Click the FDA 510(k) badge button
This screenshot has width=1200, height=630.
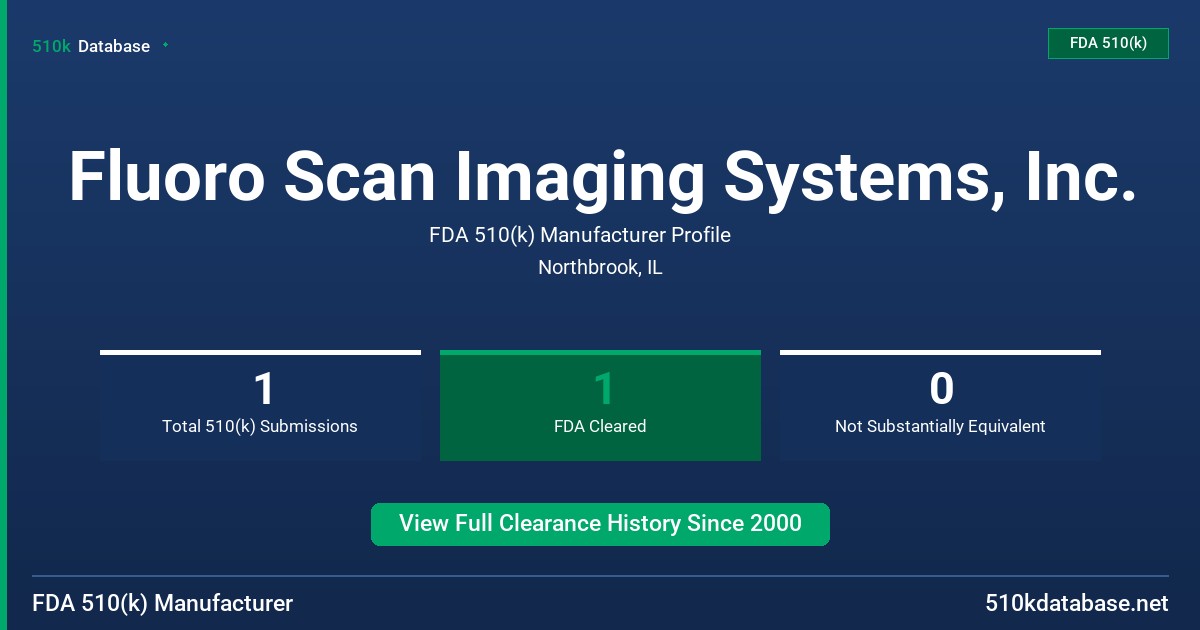pyautogui.click(x=1108, y=43)
